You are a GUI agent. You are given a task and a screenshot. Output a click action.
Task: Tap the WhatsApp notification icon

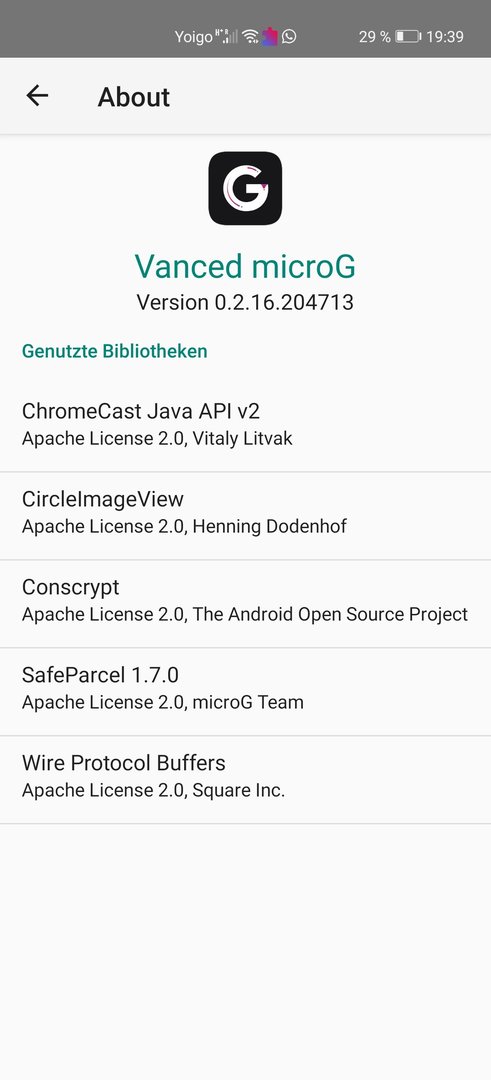click(x=289, y=37)
